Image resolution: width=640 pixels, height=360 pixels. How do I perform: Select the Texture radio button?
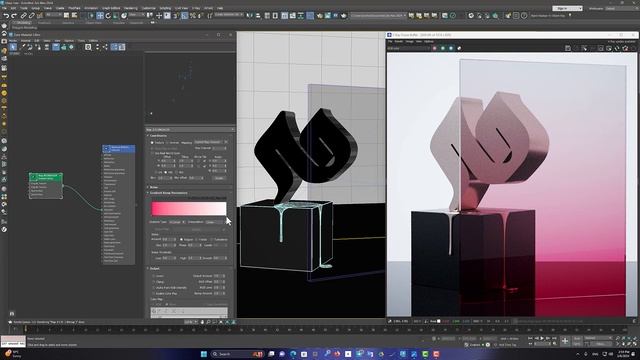click(152, 143)
